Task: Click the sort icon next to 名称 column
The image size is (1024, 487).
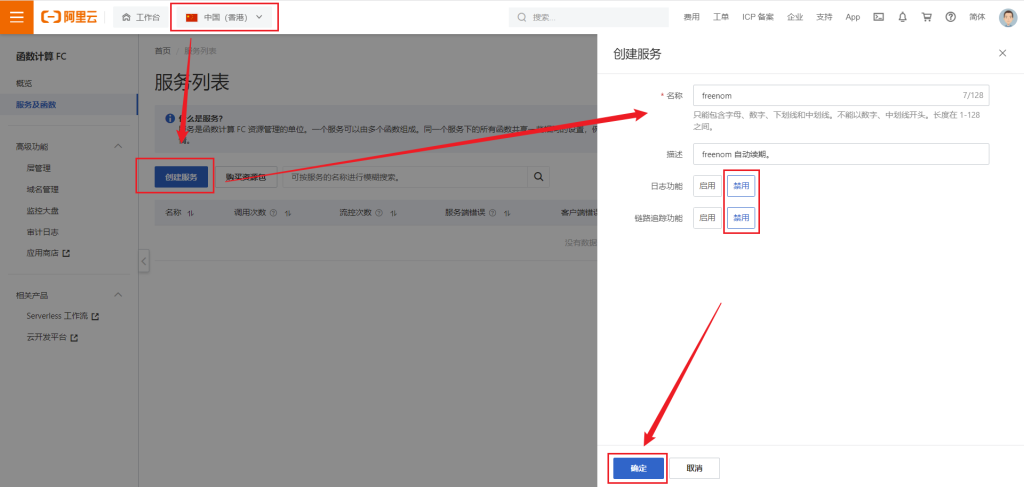Action: [x=191, y=213]
